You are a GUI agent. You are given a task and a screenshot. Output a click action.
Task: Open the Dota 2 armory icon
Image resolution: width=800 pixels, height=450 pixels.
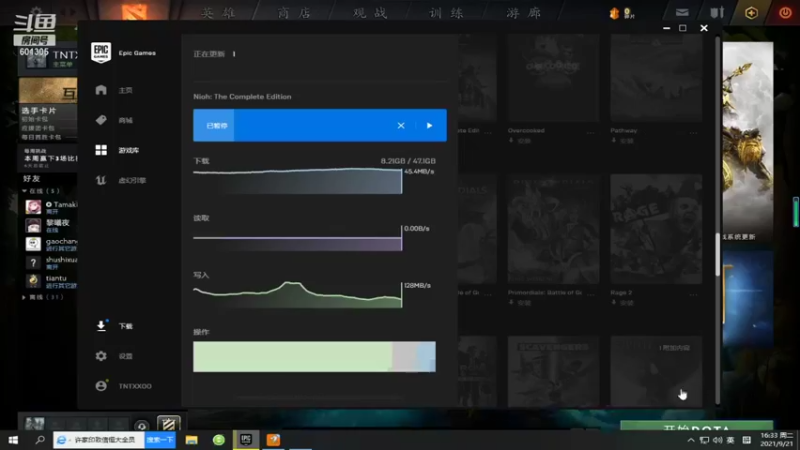click(x=717, y=13)
